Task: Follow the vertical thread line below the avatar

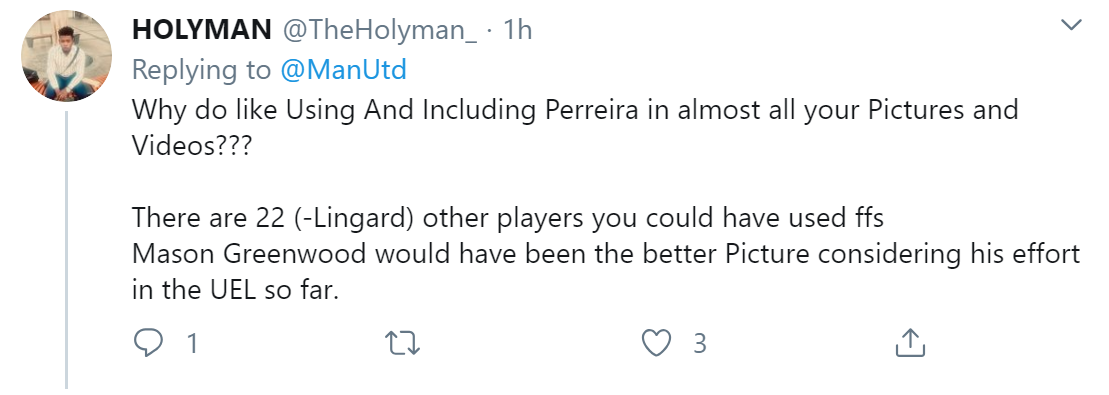Action: (x=66, y=250)
